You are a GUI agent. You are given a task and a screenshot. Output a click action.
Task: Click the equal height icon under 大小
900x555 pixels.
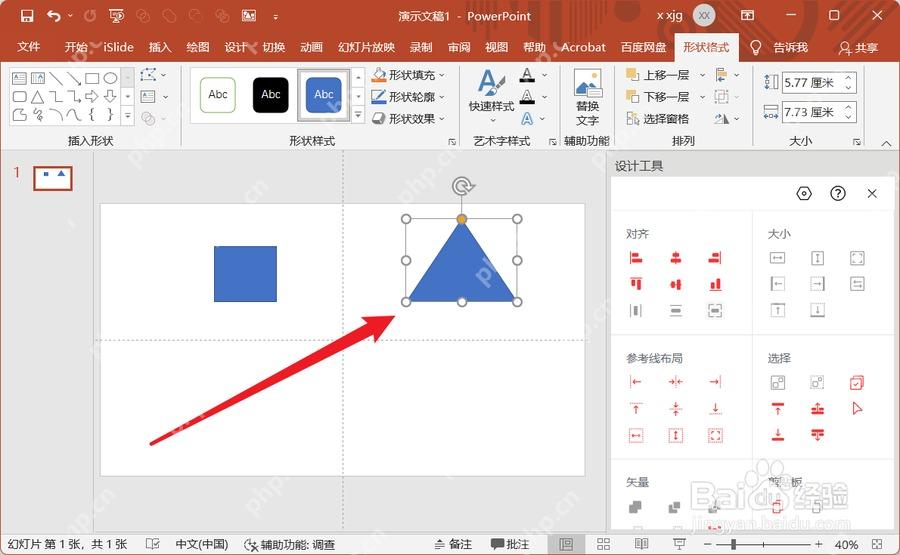(x=817, y=258)
